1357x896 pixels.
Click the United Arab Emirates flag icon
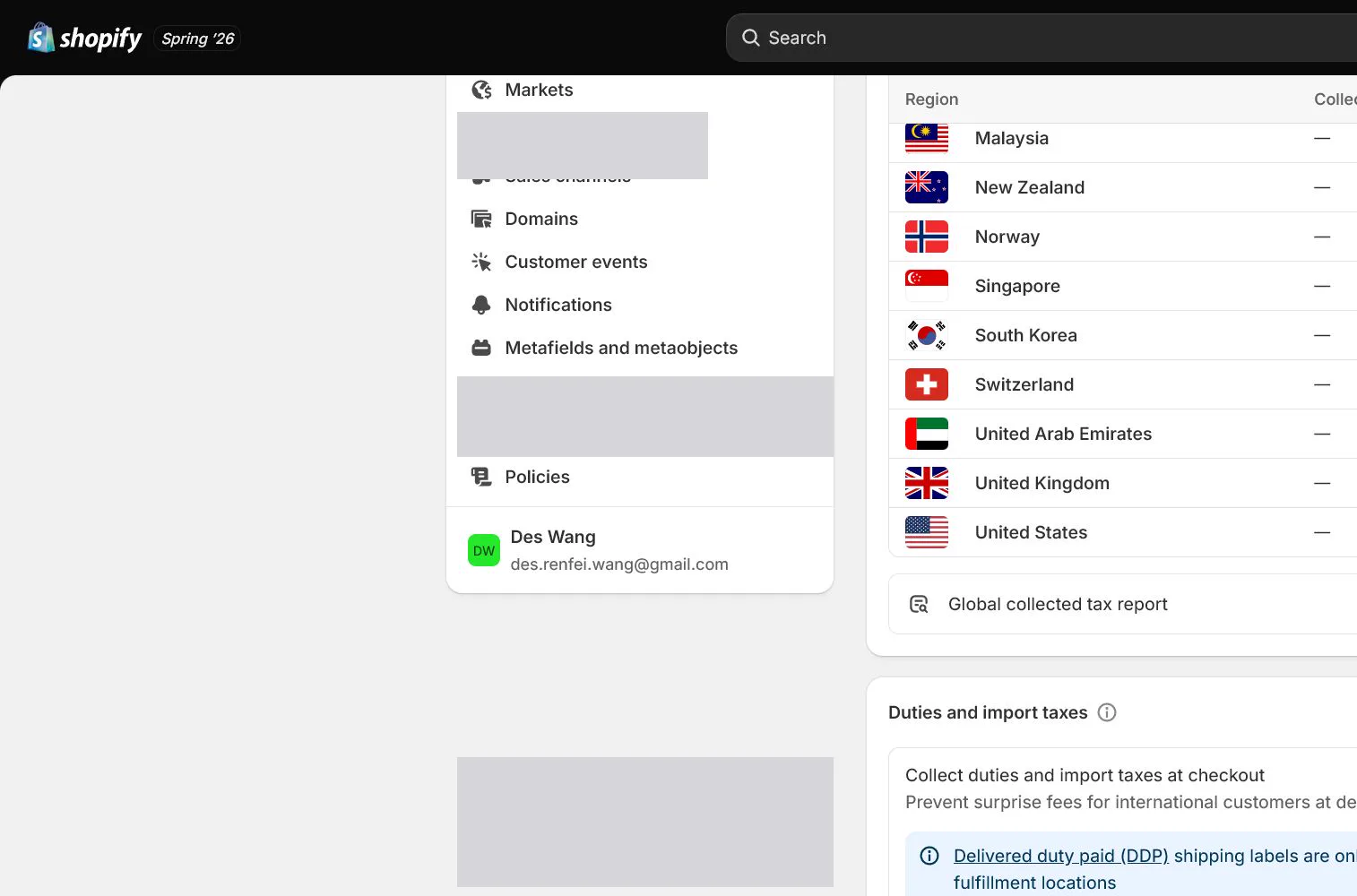click(927, 434)
